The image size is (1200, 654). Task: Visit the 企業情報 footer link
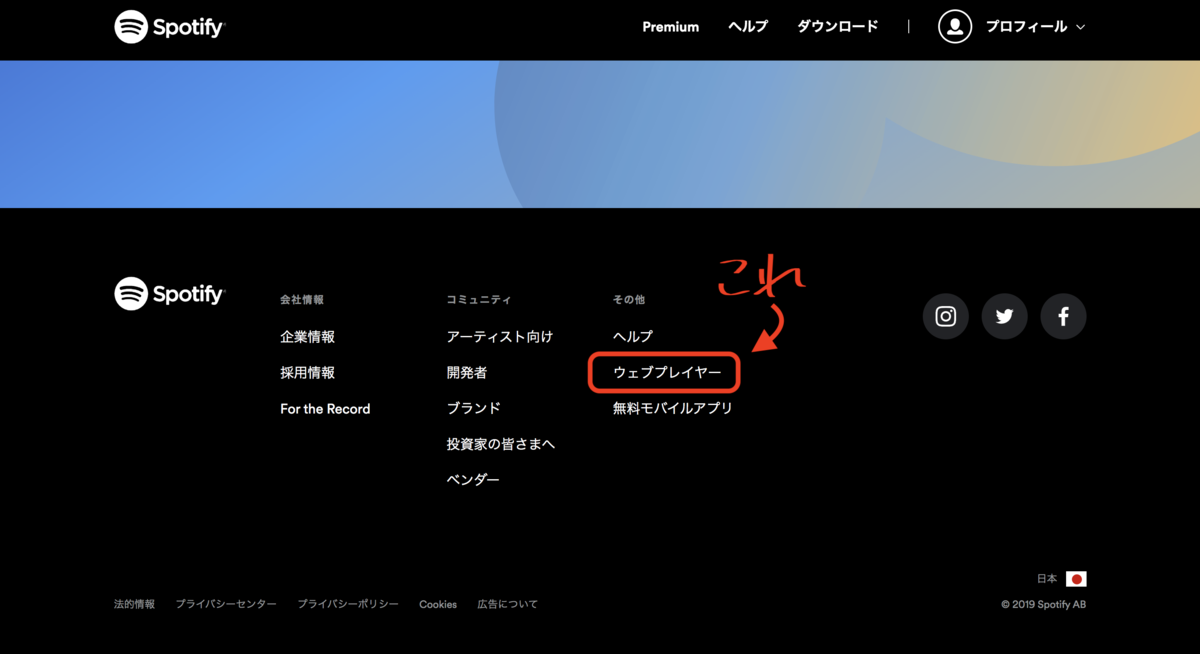coord(307,337)
